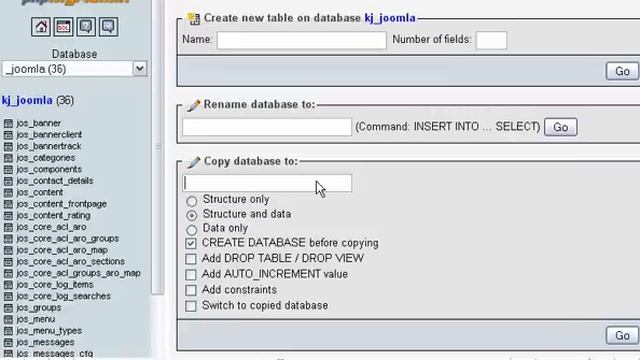
Task: Enable Add AUTO_INCREMENT value checkbox
Action: (x=191, y=275)
